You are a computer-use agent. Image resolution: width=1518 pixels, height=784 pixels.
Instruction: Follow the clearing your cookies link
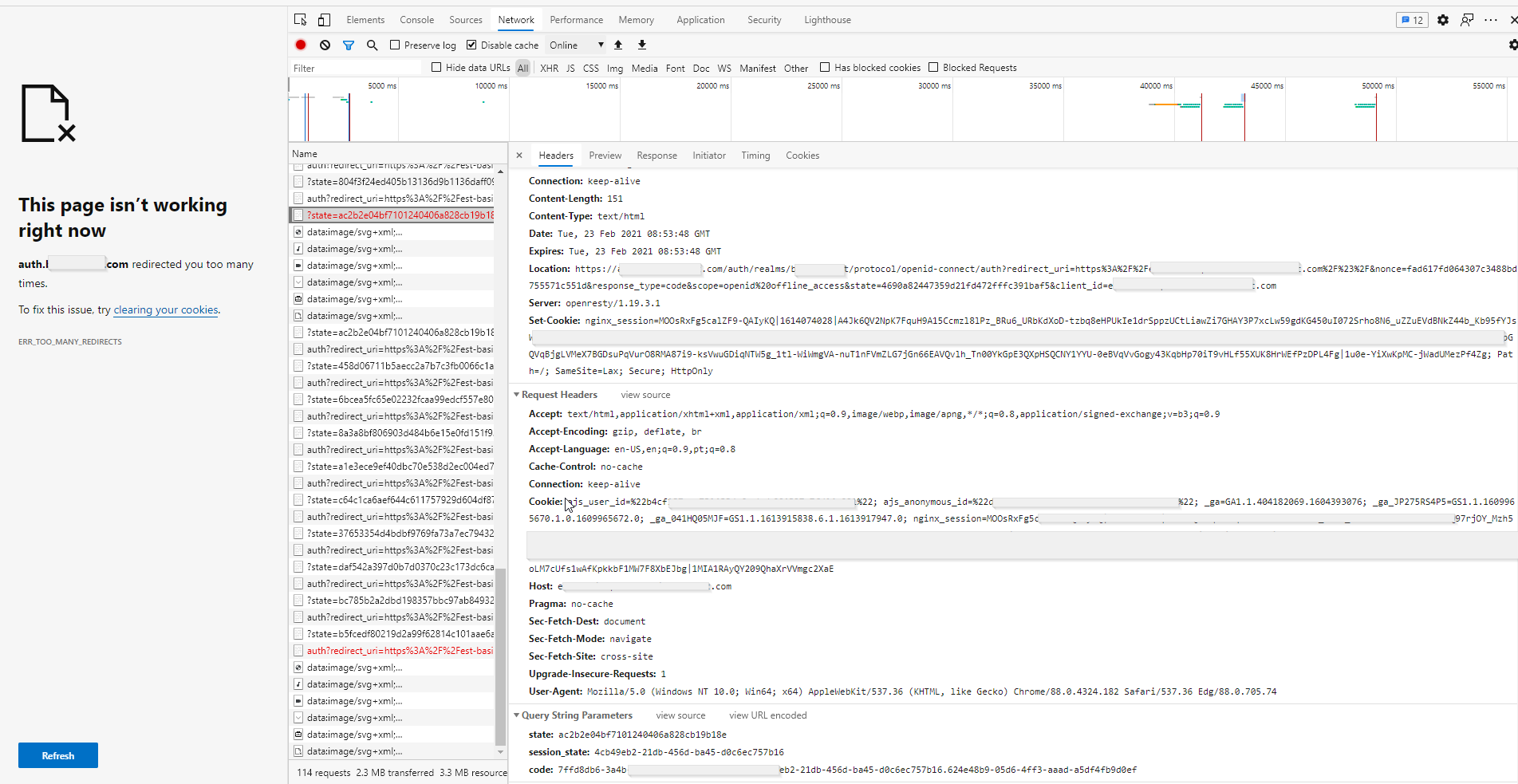point(165,309)
